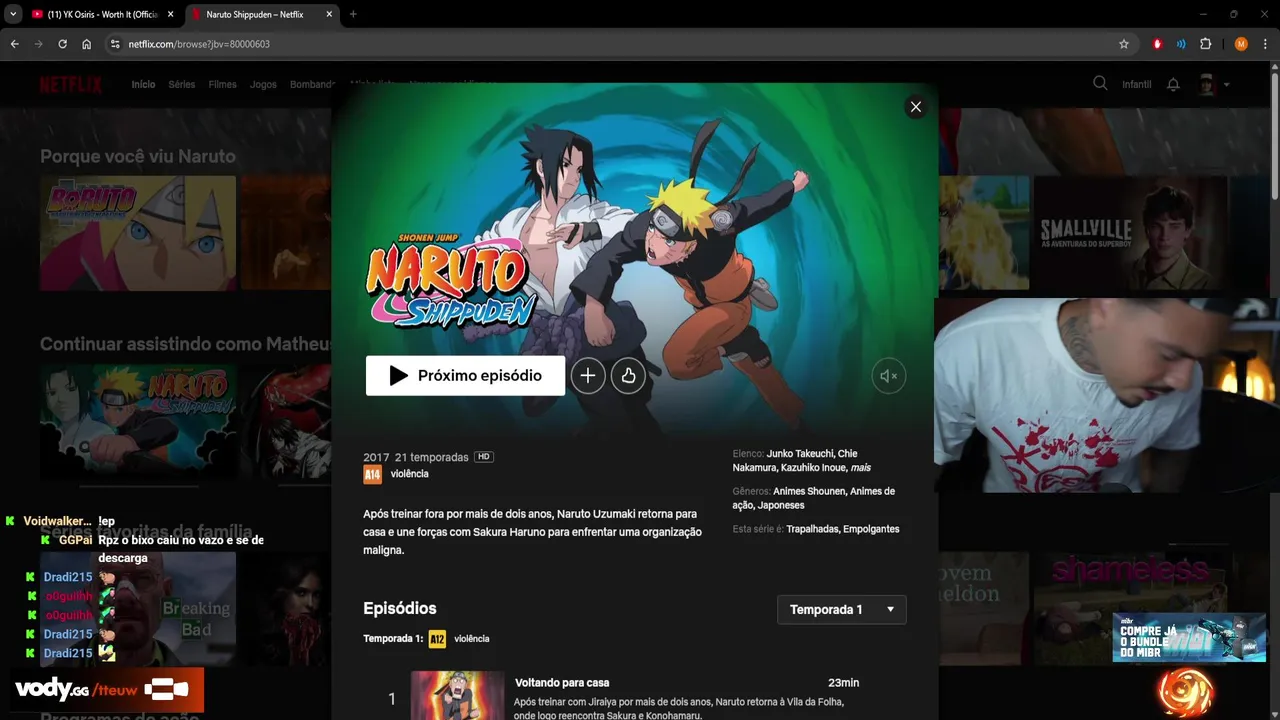Click the "Trapalhadas, Empolgantes" text

[843, 529]
